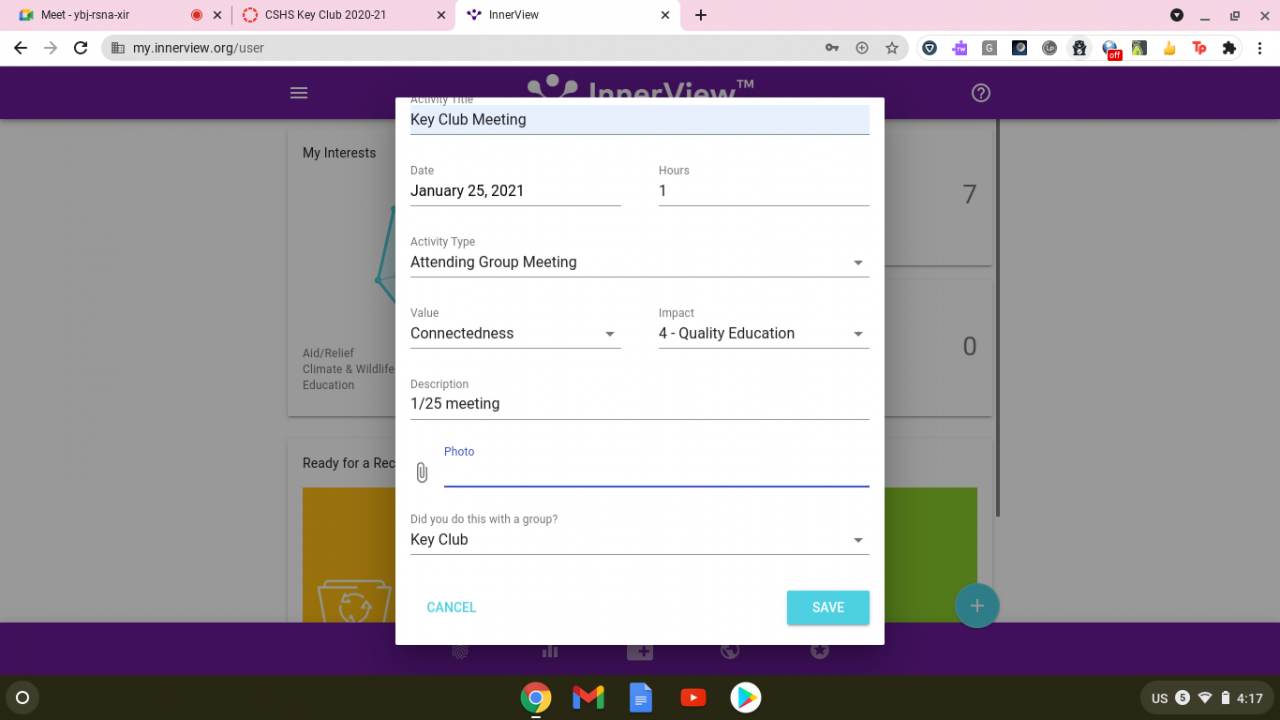The height and width of the screenshot is (720, 1280).
Task: Click the Date field showing January 25, 2021
Action: (x=515, y=191)
